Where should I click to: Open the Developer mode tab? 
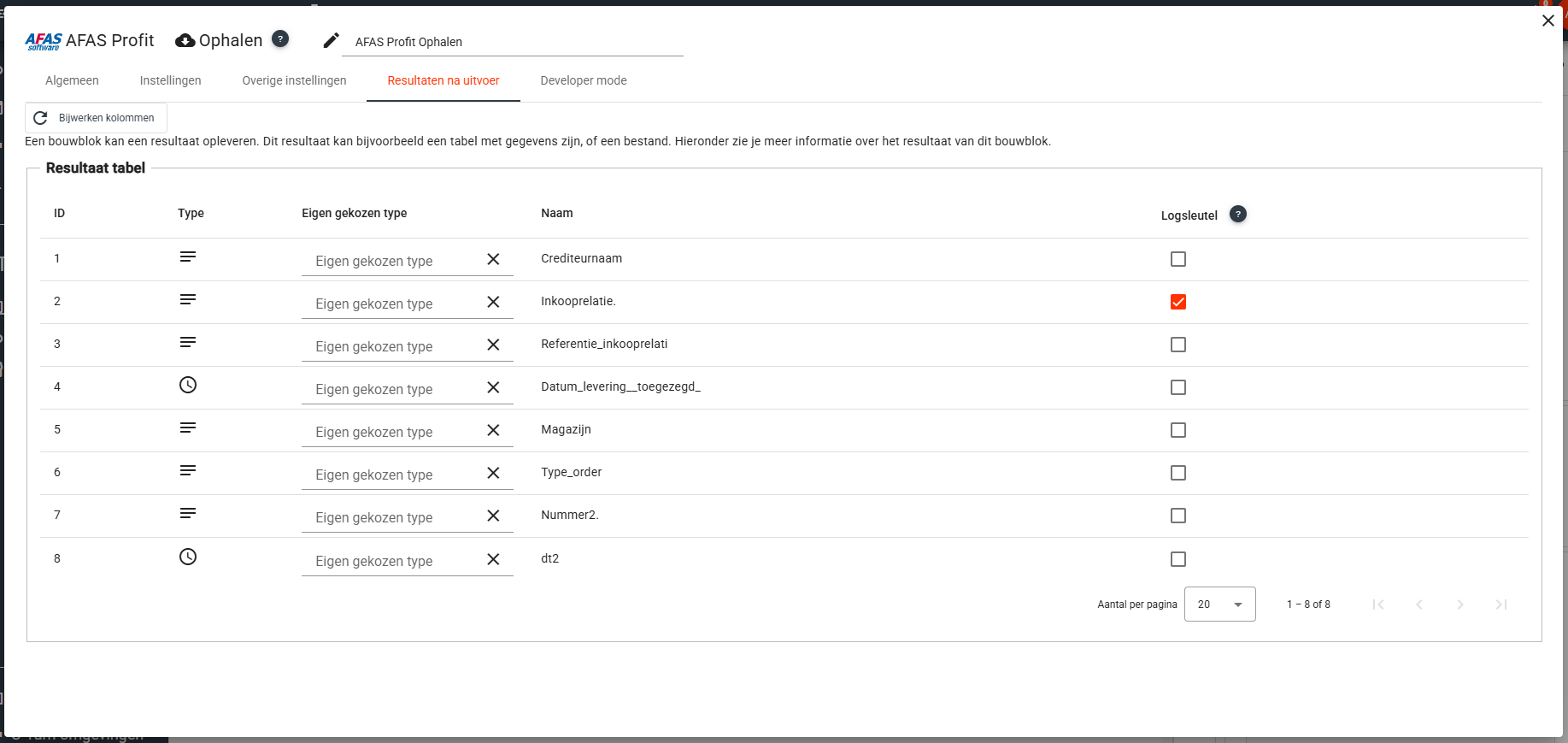pyautogui.click(x=584, y=80)
